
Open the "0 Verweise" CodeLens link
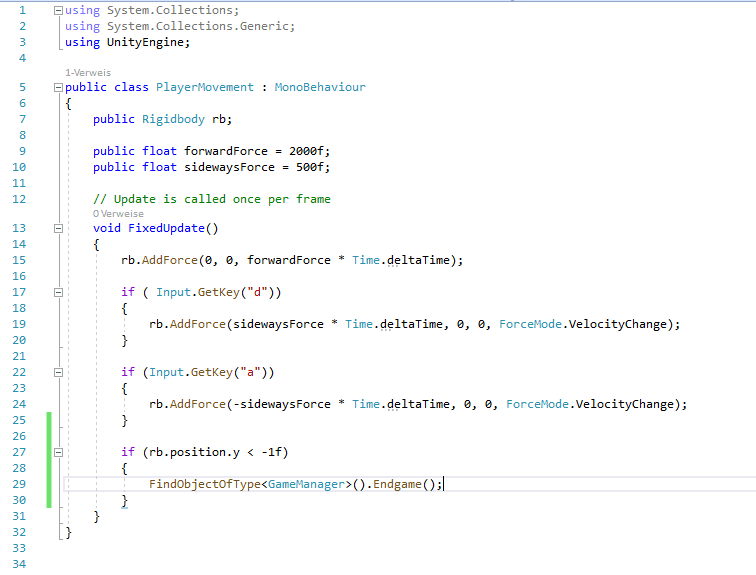click(x=118, y=213)
